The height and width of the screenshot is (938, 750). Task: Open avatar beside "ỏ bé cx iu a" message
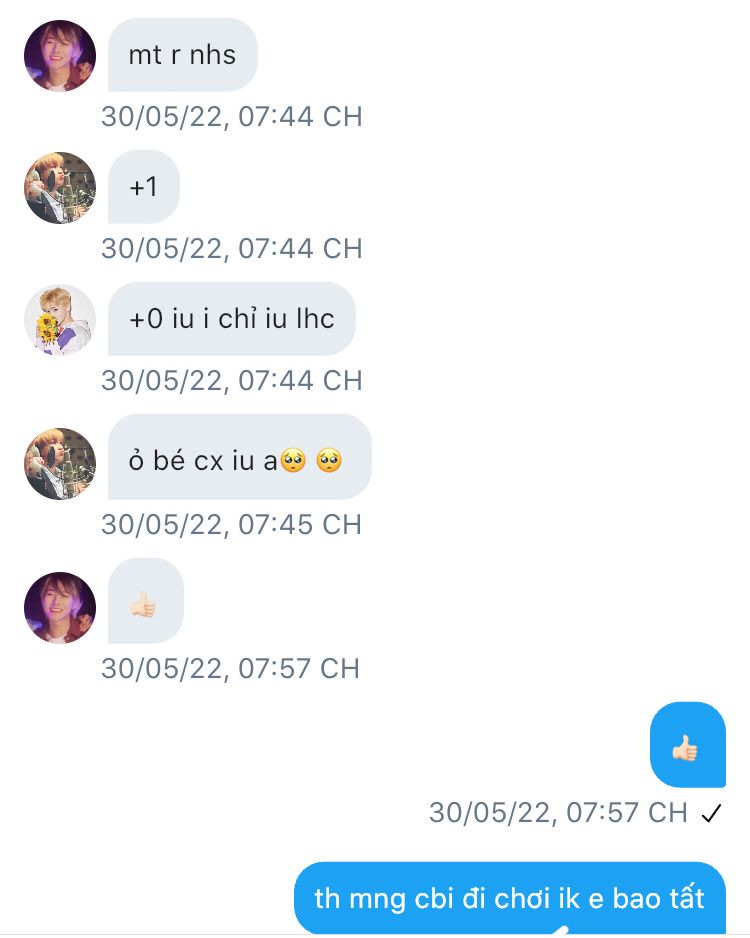pos(60,464)
